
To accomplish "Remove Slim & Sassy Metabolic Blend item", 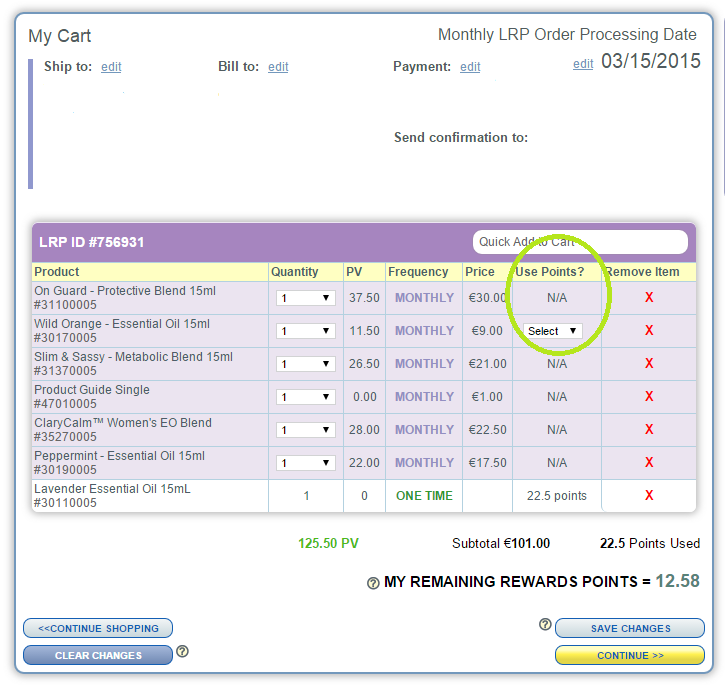I will point(649,363).
